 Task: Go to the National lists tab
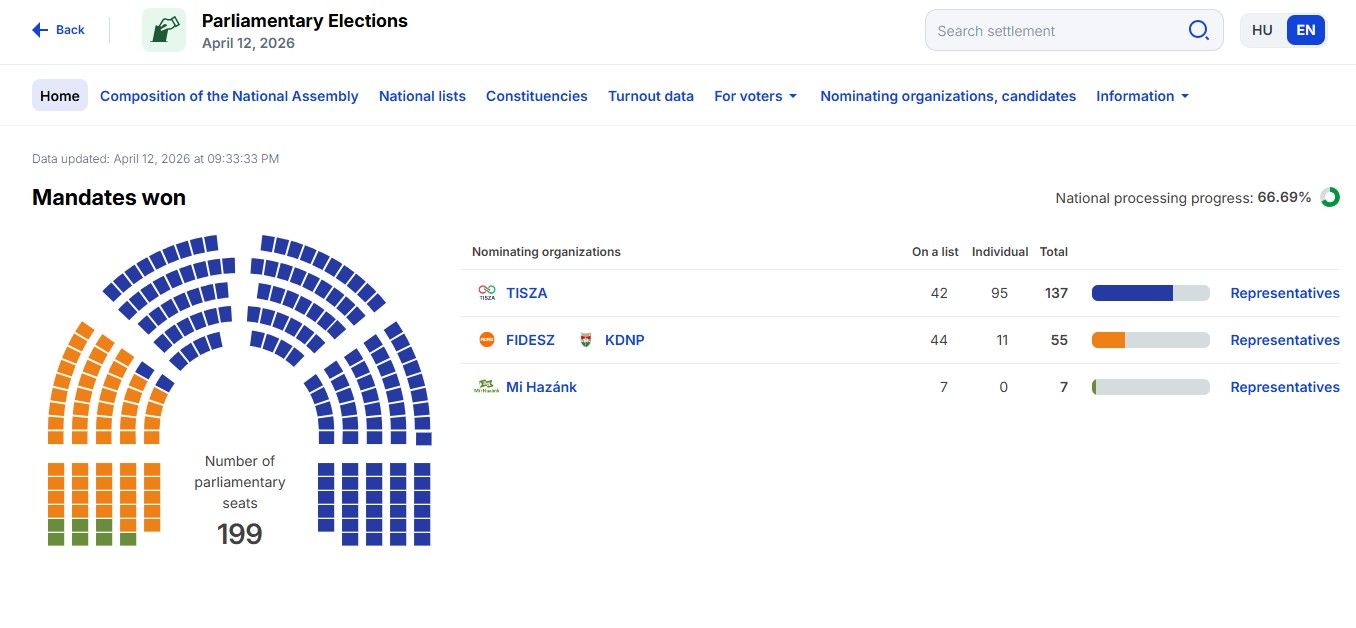422,96
